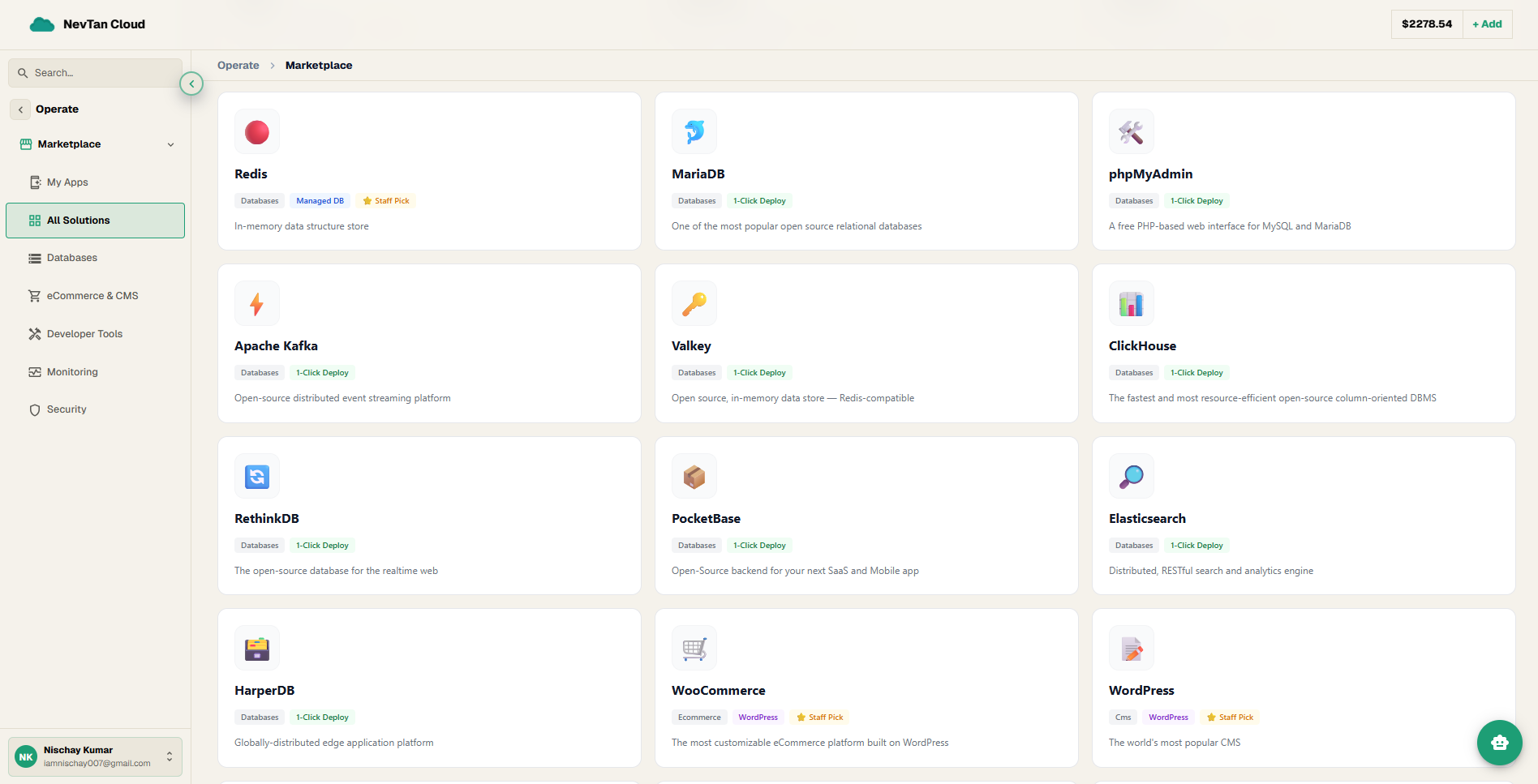Screen dimensions: 1538x784
Task: Click the All Solutions grid icon
Action: tap(35, 221)
